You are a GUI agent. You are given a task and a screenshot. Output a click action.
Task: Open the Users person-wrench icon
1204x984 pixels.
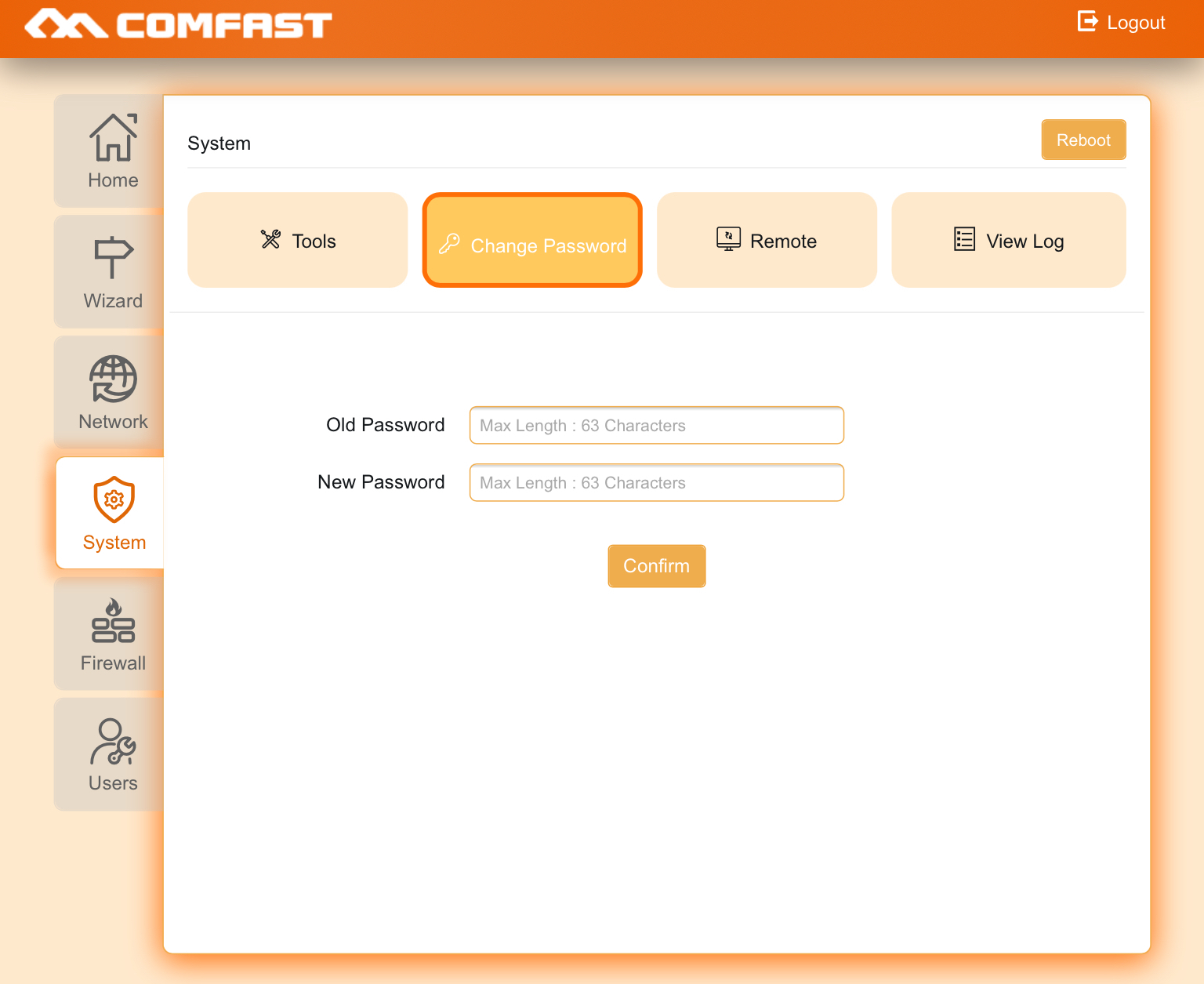coord(114,741)
